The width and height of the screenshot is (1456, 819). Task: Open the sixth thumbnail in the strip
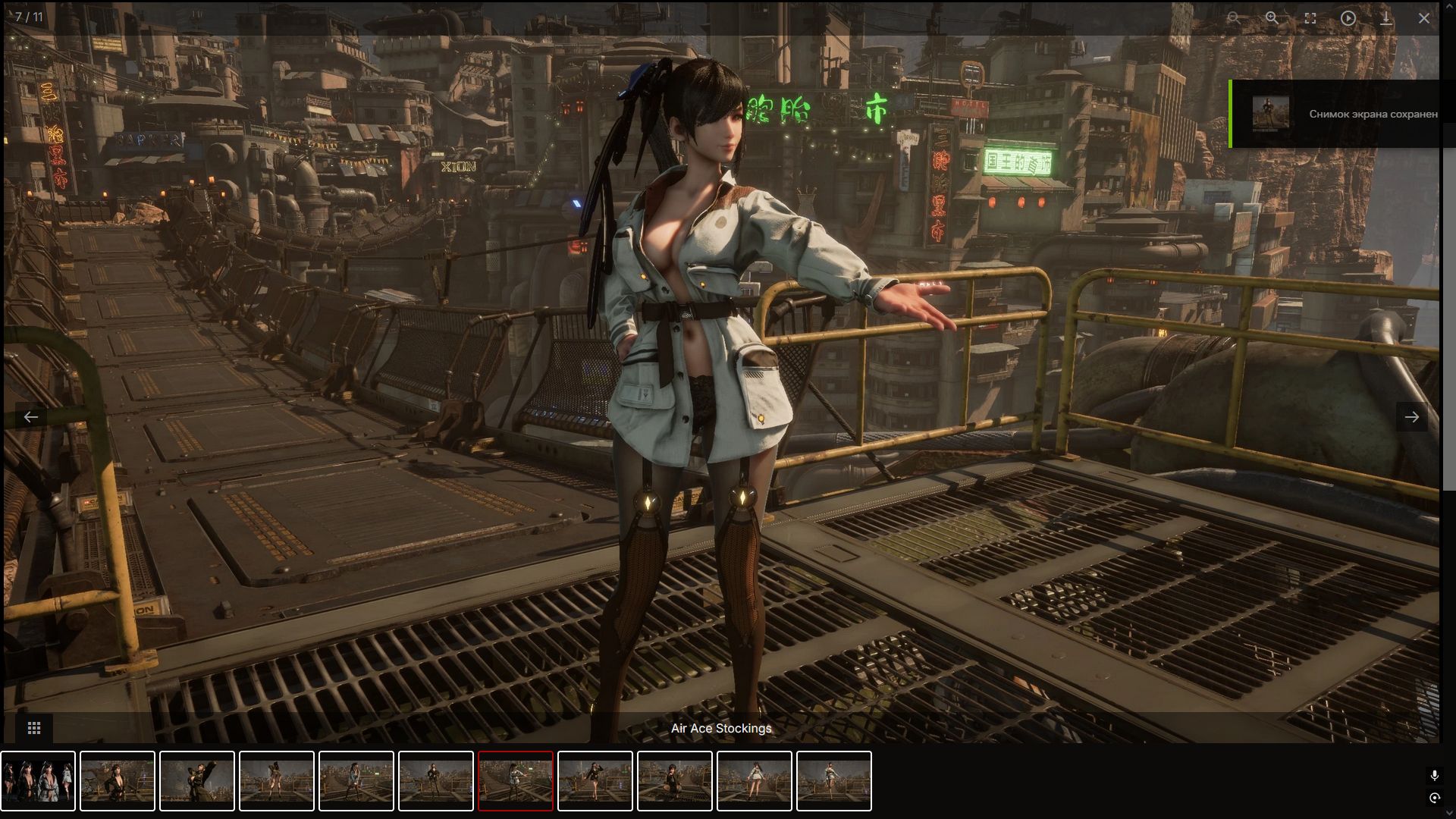click(436, 781)
